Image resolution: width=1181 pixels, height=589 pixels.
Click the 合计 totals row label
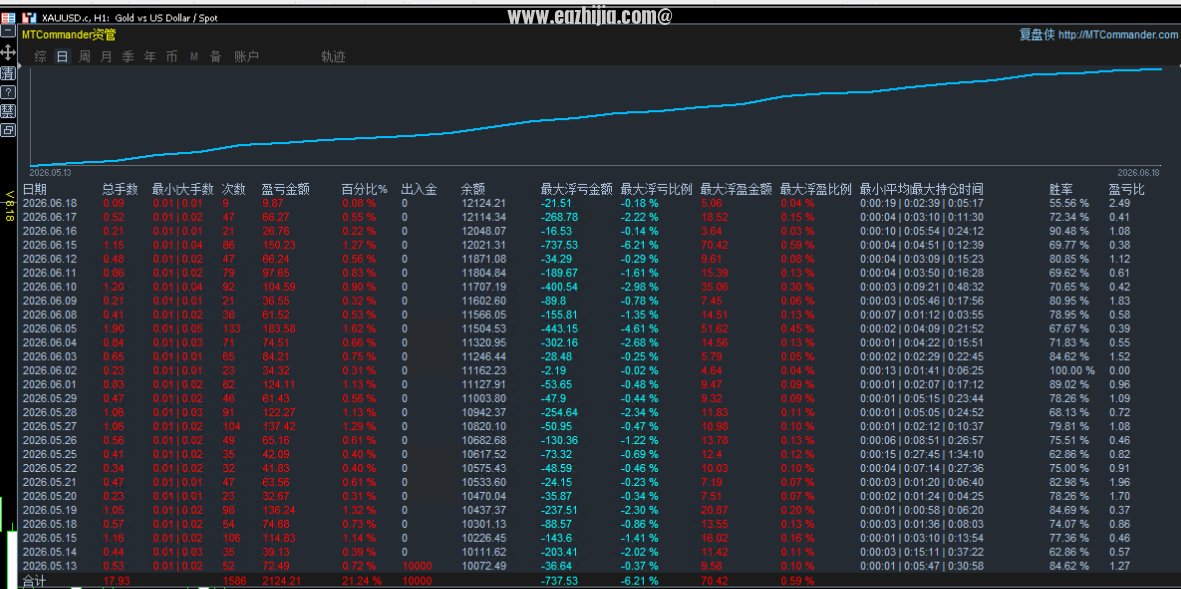(x=34, y=581)
